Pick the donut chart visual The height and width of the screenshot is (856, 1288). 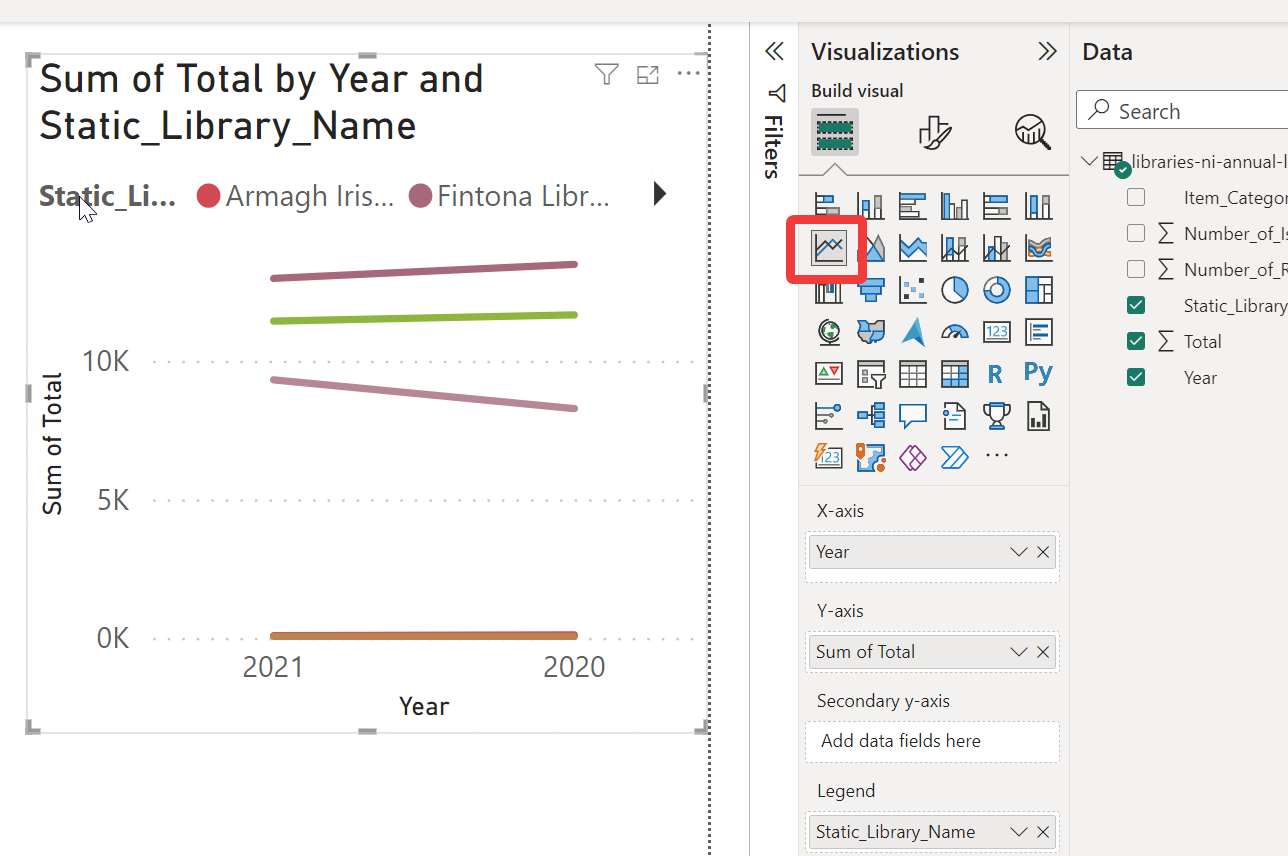tap(997, 290)
